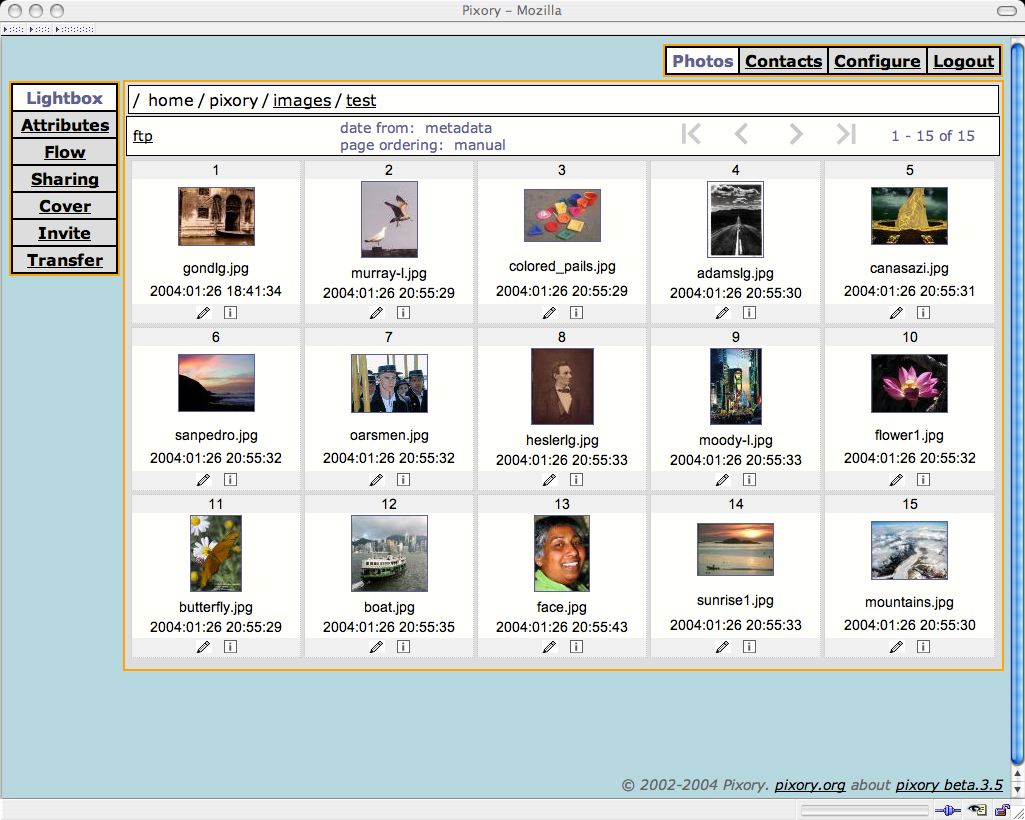This screenshot has height=820, width=1025.
Task: Open the Photos tab
Action: (x=703, y=61)
